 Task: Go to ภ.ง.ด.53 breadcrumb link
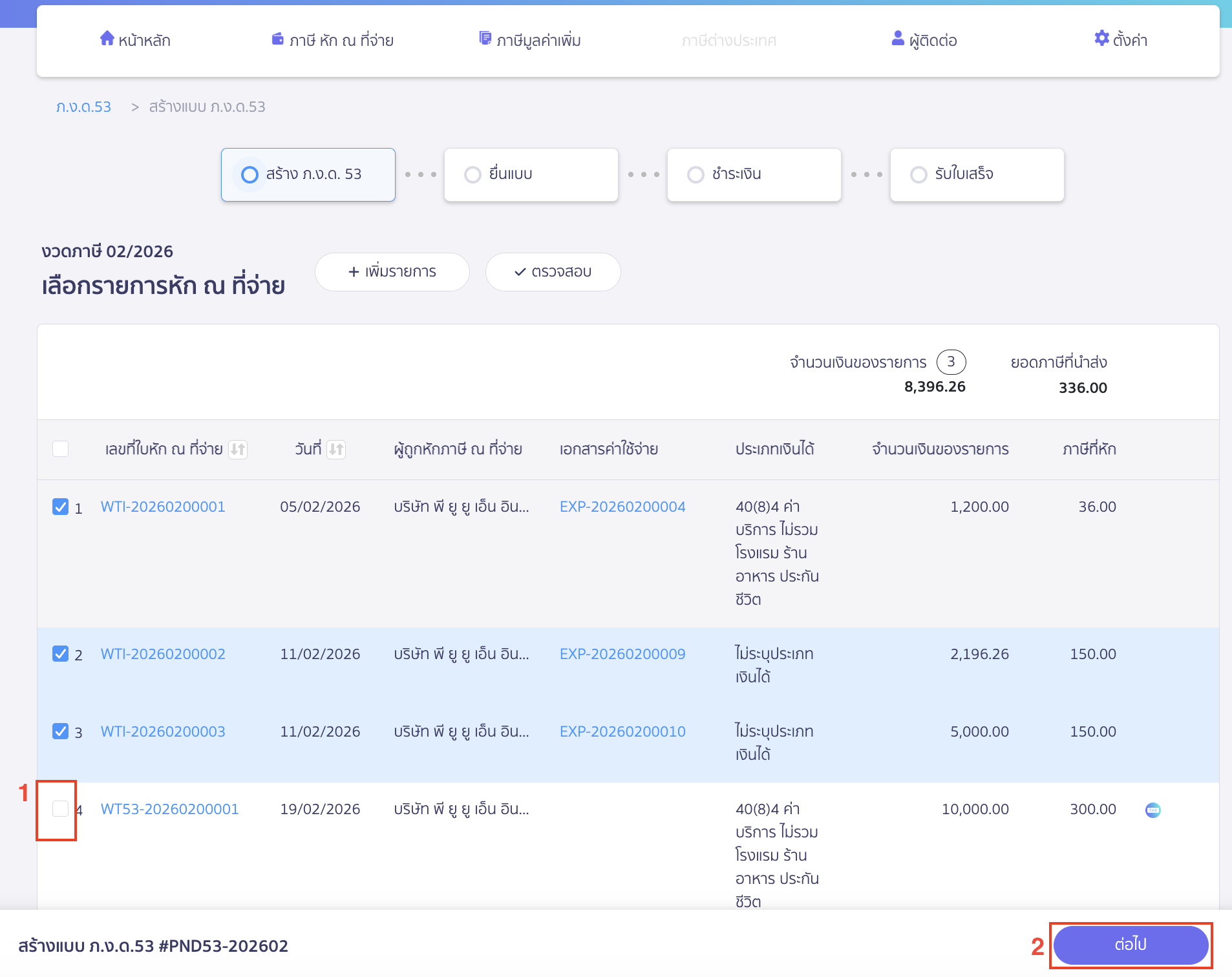click(83, 107)
